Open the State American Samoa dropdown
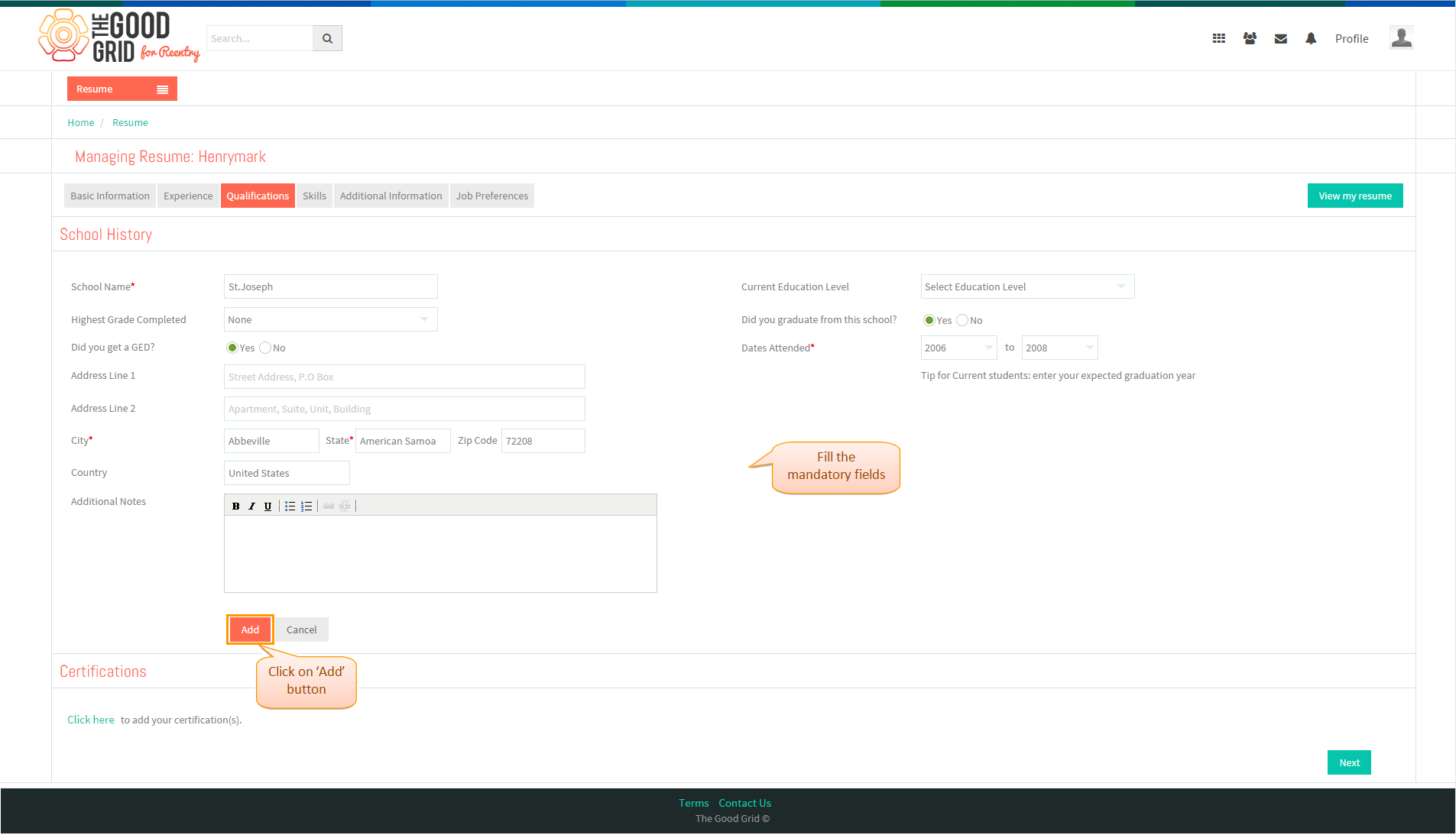 tap(403, 441)
